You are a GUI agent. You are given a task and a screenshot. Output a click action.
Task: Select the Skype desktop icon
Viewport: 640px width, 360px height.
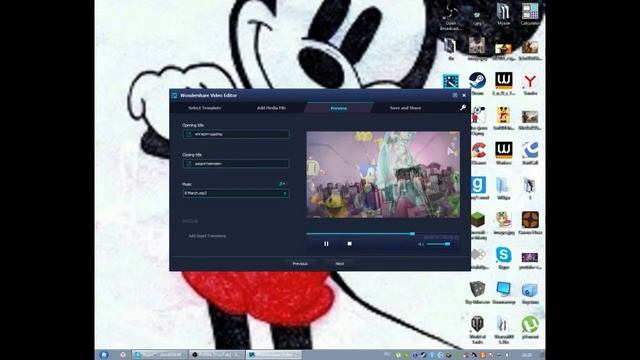(504, 258)
